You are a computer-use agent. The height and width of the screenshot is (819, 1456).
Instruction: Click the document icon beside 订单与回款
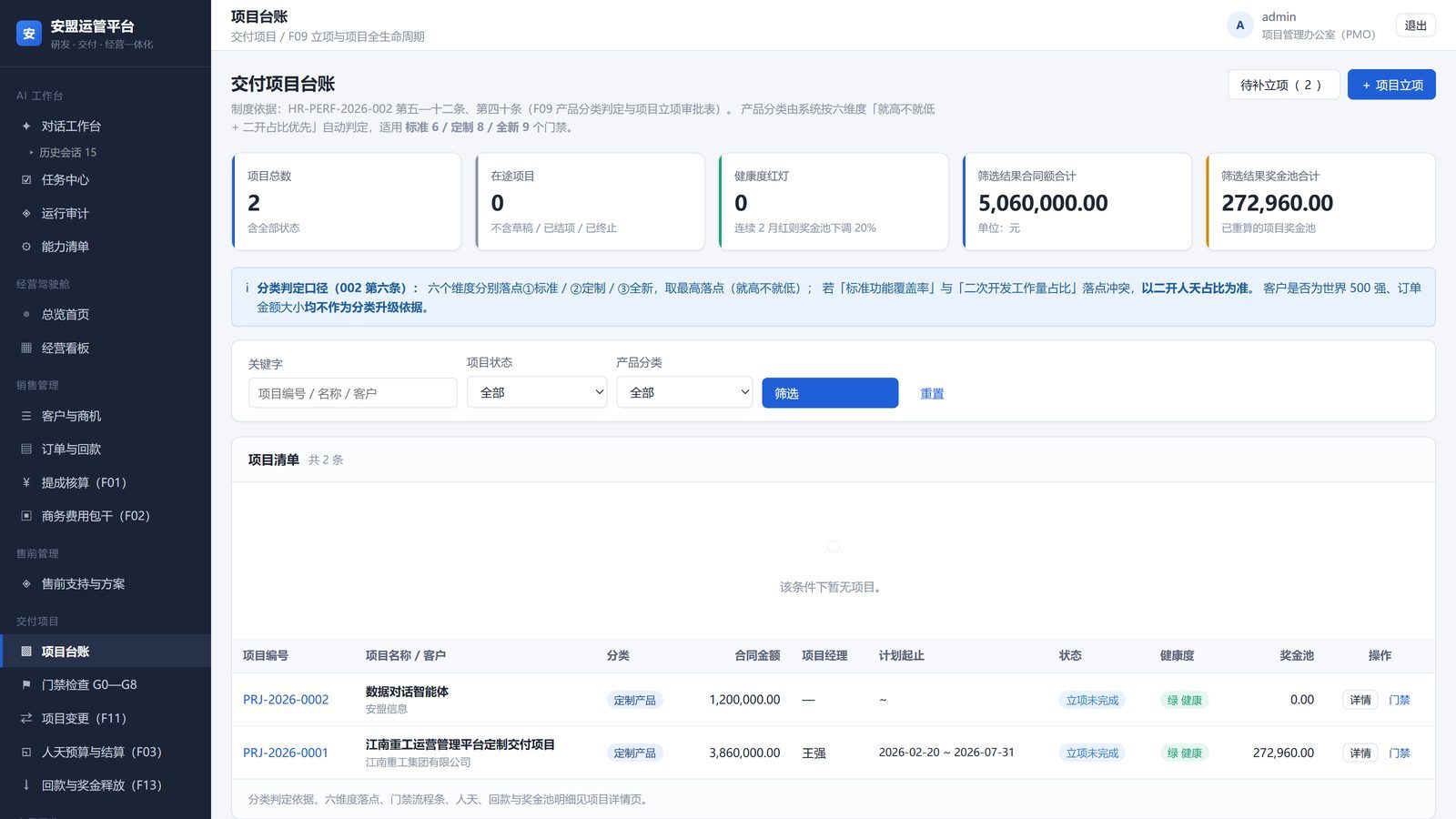[26, 449]
